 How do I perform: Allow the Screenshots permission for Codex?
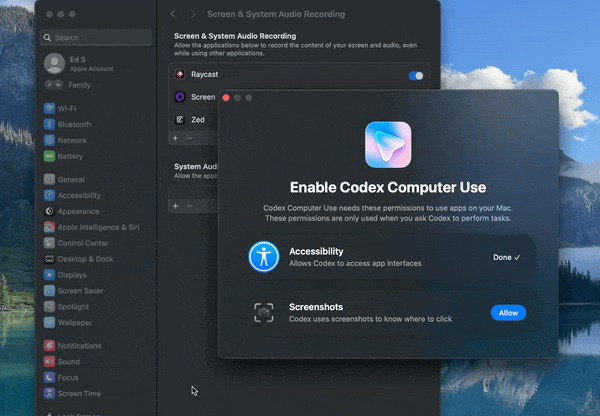pyautogui.click(x=508, y=313)
